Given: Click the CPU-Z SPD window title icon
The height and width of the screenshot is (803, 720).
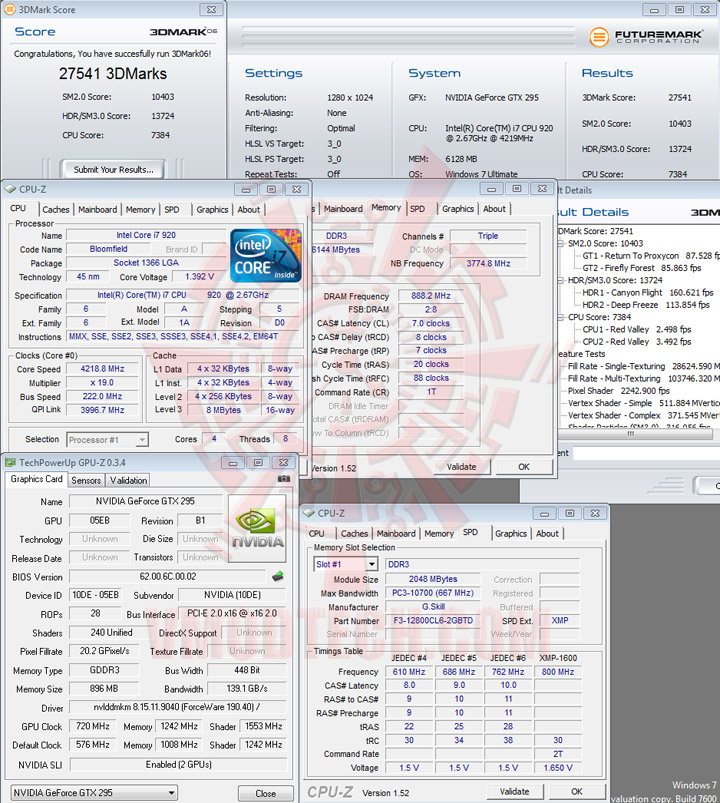Looking at the screenshot, I should pyautogui.click(x=309, y=513).
